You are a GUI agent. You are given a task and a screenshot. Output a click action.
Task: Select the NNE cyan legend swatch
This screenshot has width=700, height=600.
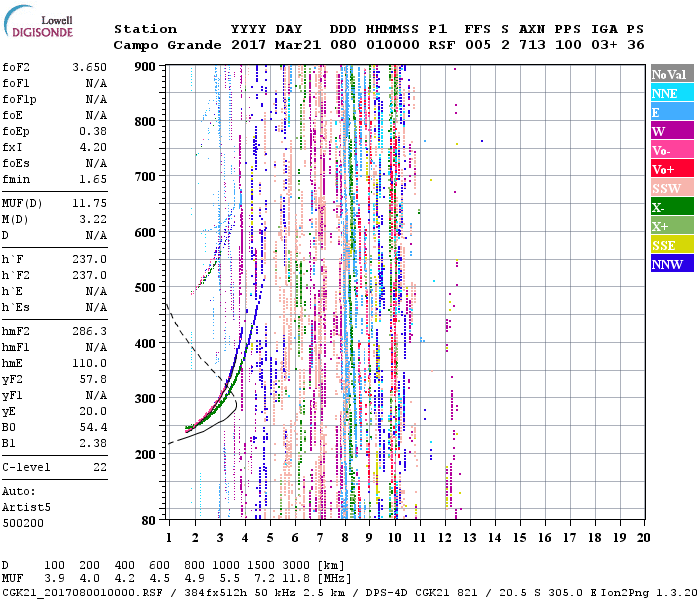click(672, 93)
